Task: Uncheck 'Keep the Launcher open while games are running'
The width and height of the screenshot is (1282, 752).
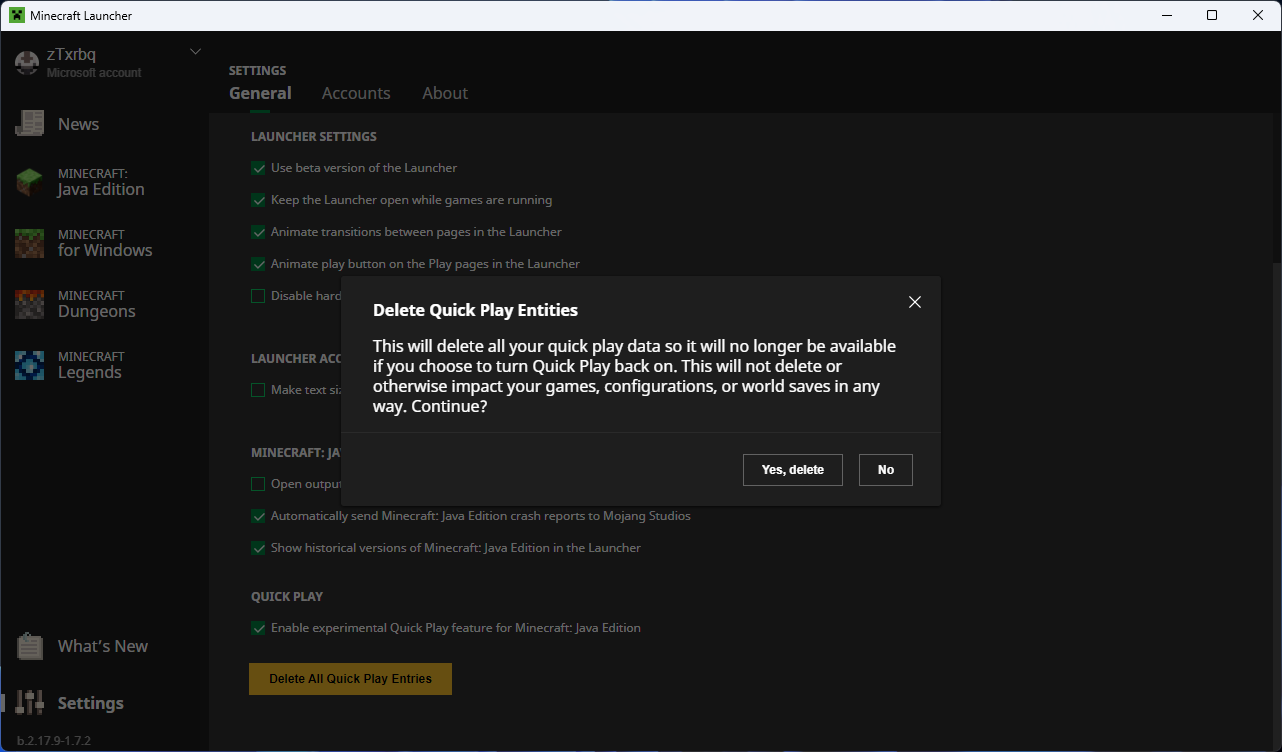Action: coord(258,200)
